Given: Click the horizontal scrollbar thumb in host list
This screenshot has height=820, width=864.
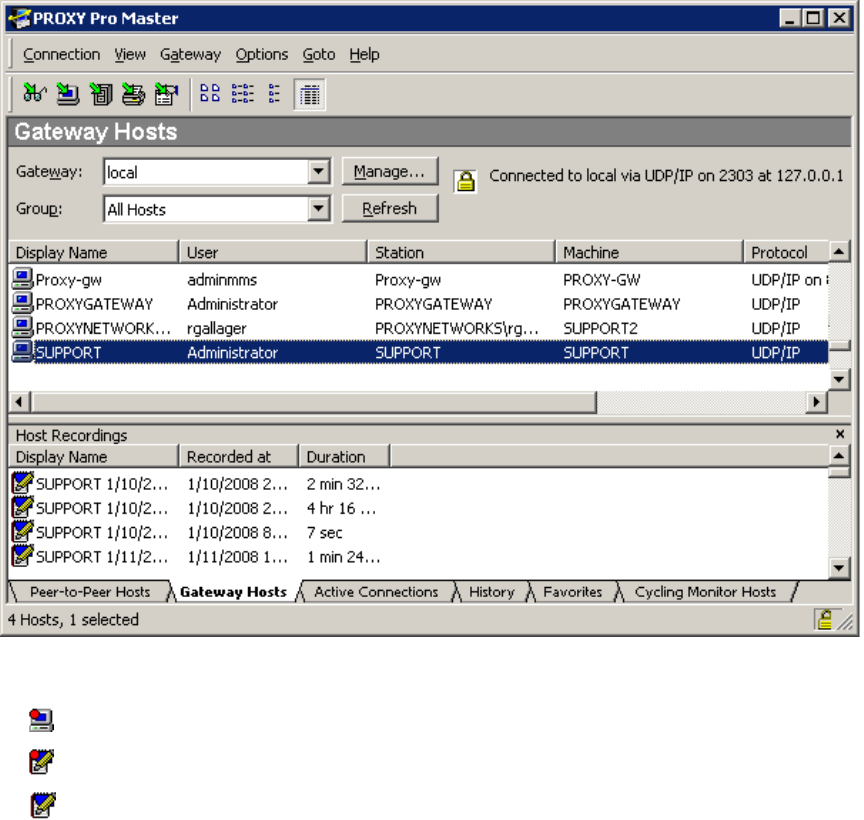Looking at the screenshot, I should 314,402.
